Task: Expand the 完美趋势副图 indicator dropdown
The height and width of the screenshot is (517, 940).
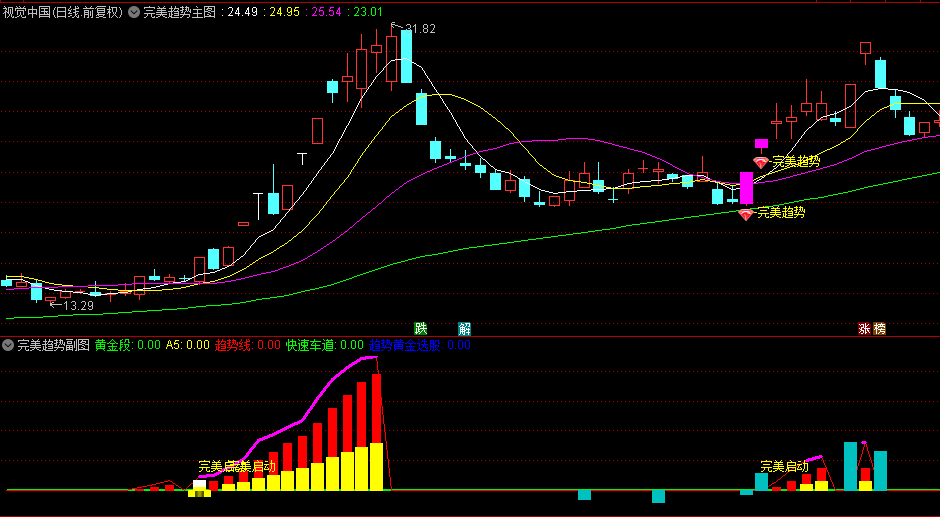Action: [x=8, y=345]
